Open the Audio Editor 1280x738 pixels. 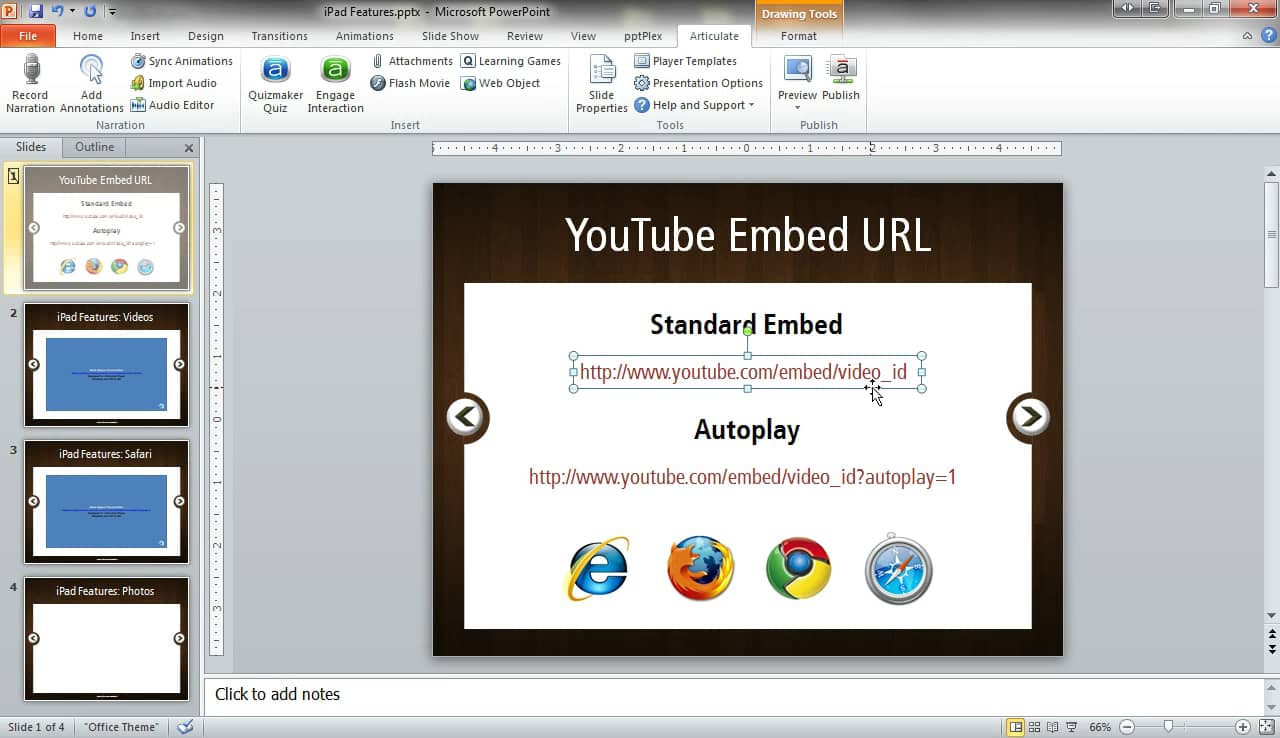tap(172, 105)
